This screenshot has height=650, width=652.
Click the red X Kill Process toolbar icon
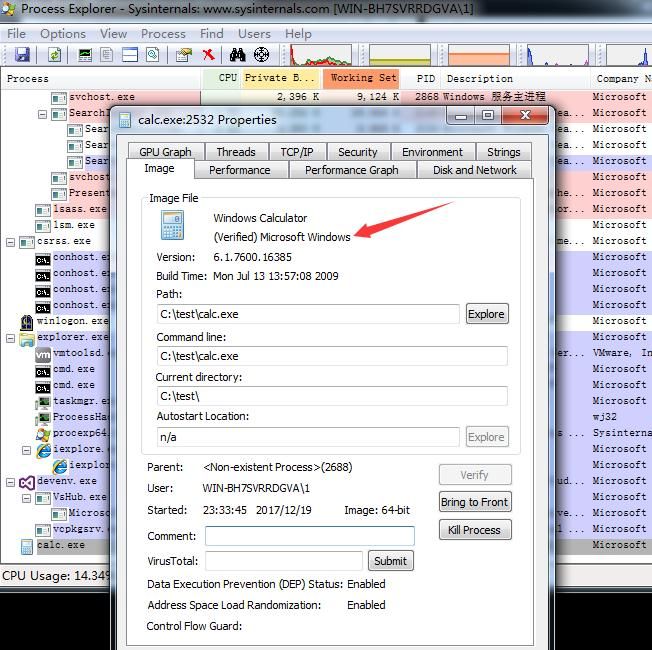208,54
